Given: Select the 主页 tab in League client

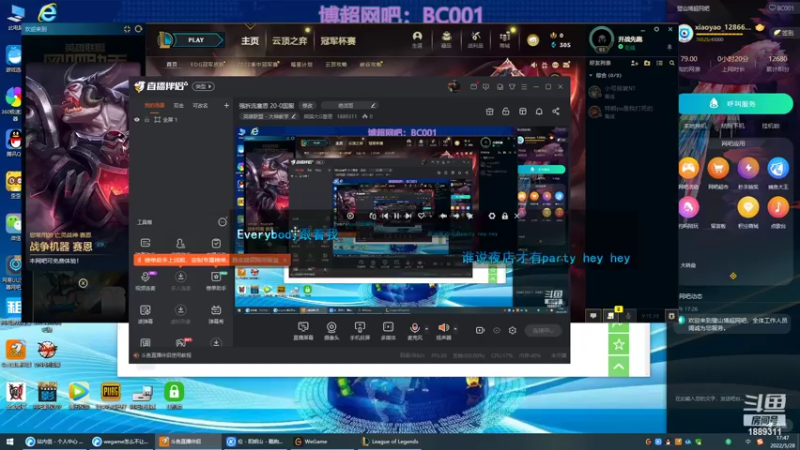Looking at the screenshot, I should click(x=250, y=41).
